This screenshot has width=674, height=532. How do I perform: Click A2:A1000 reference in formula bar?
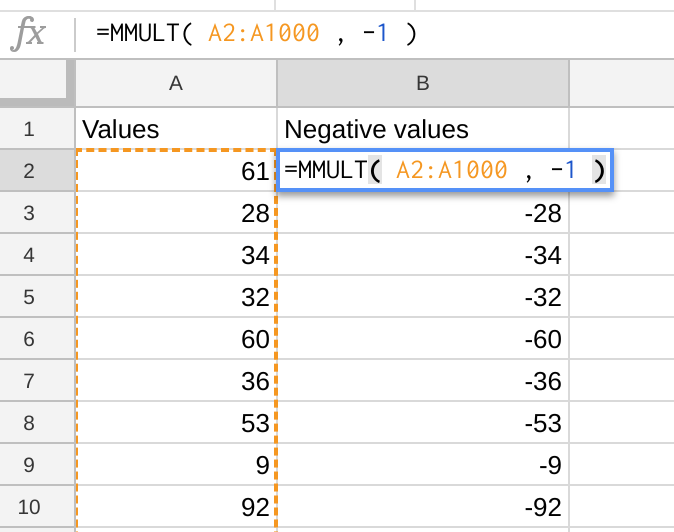(x=264, y=33)
